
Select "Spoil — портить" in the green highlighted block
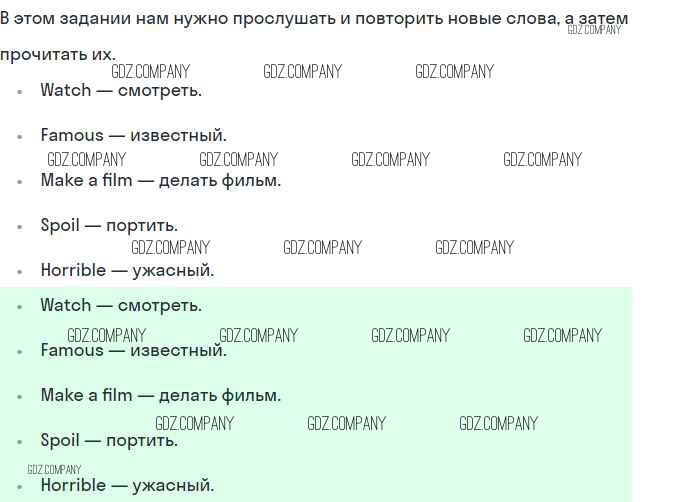pyautogui.click(x=109, y=440)
